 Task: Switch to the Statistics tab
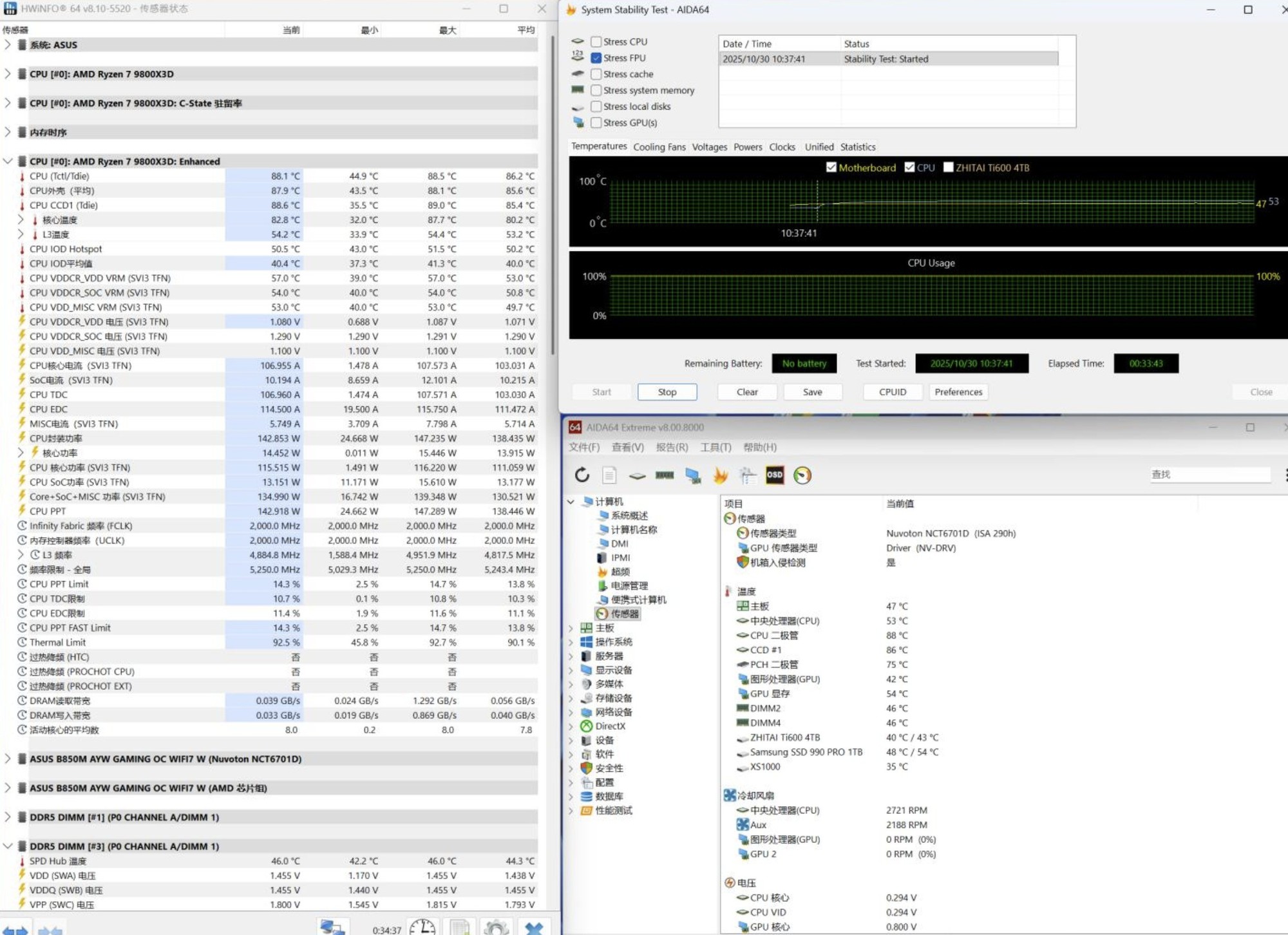coord(857,147)
